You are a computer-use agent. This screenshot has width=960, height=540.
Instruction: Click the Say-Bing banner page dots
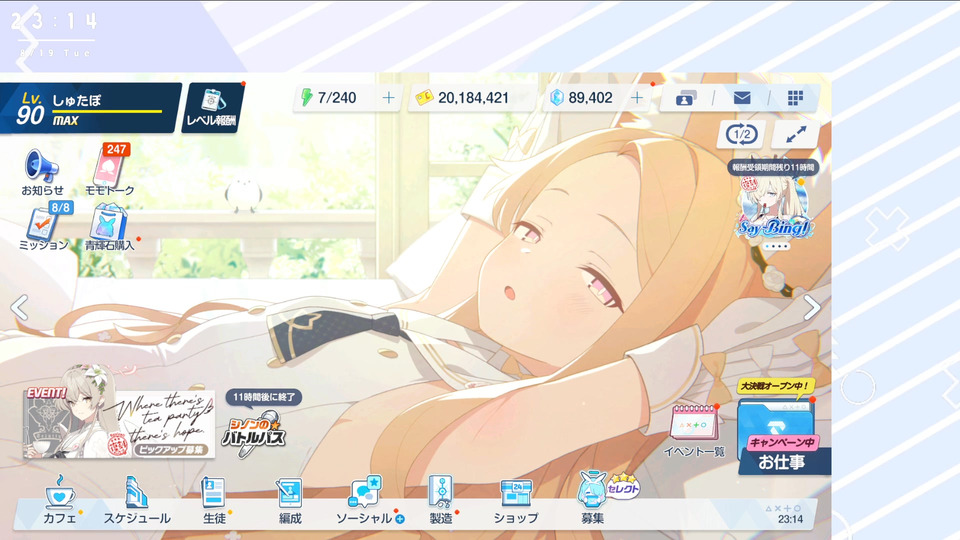coord(776,247)
